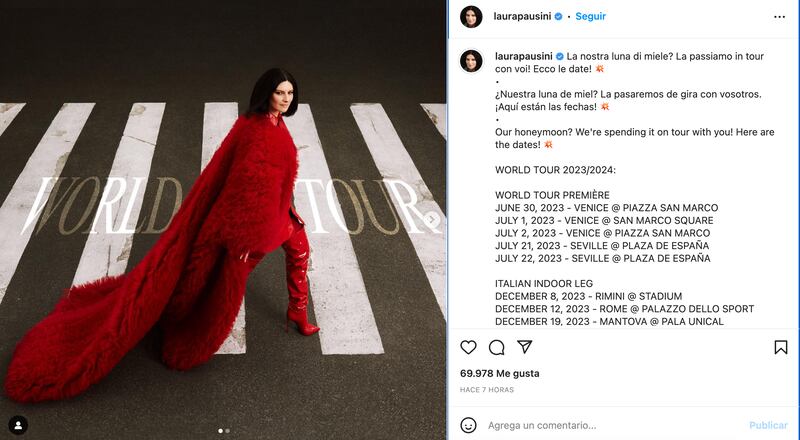Viewport: 800px width, 440px height.
Task: Like the post with heart icon
Action: [x=468, y=348]
